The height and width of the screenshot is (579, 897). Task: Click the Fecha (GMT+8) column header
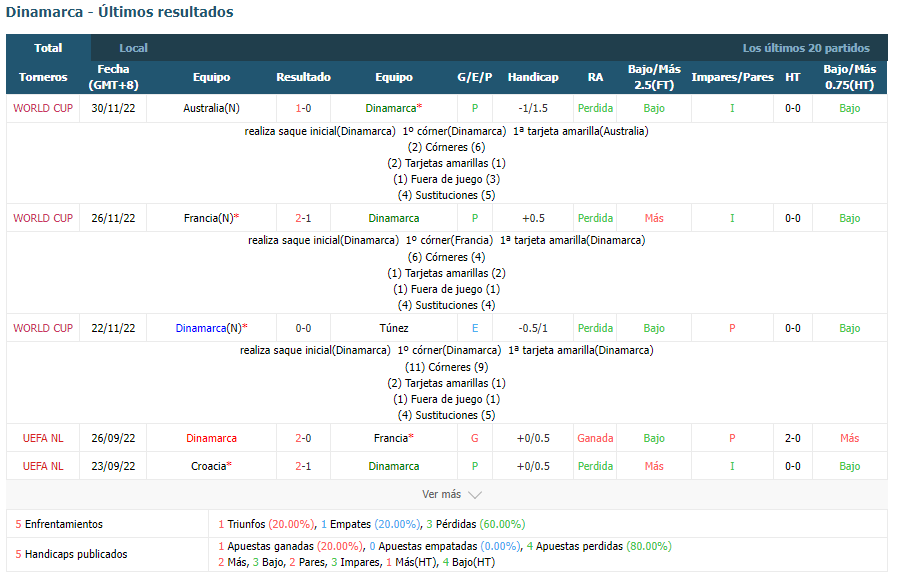[113, 77]
